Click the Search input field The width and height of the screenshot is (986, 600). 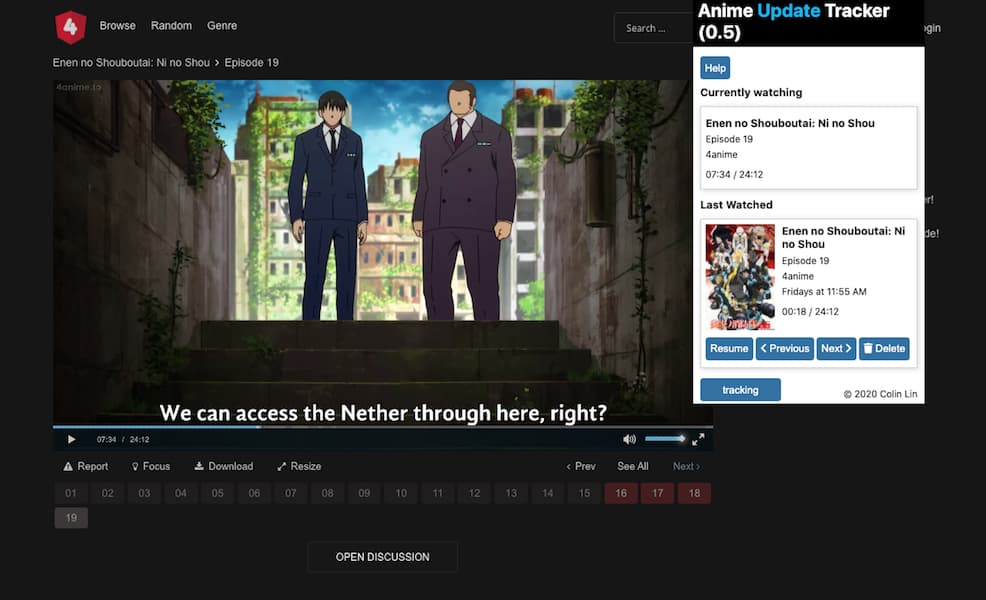coord(653,28)
